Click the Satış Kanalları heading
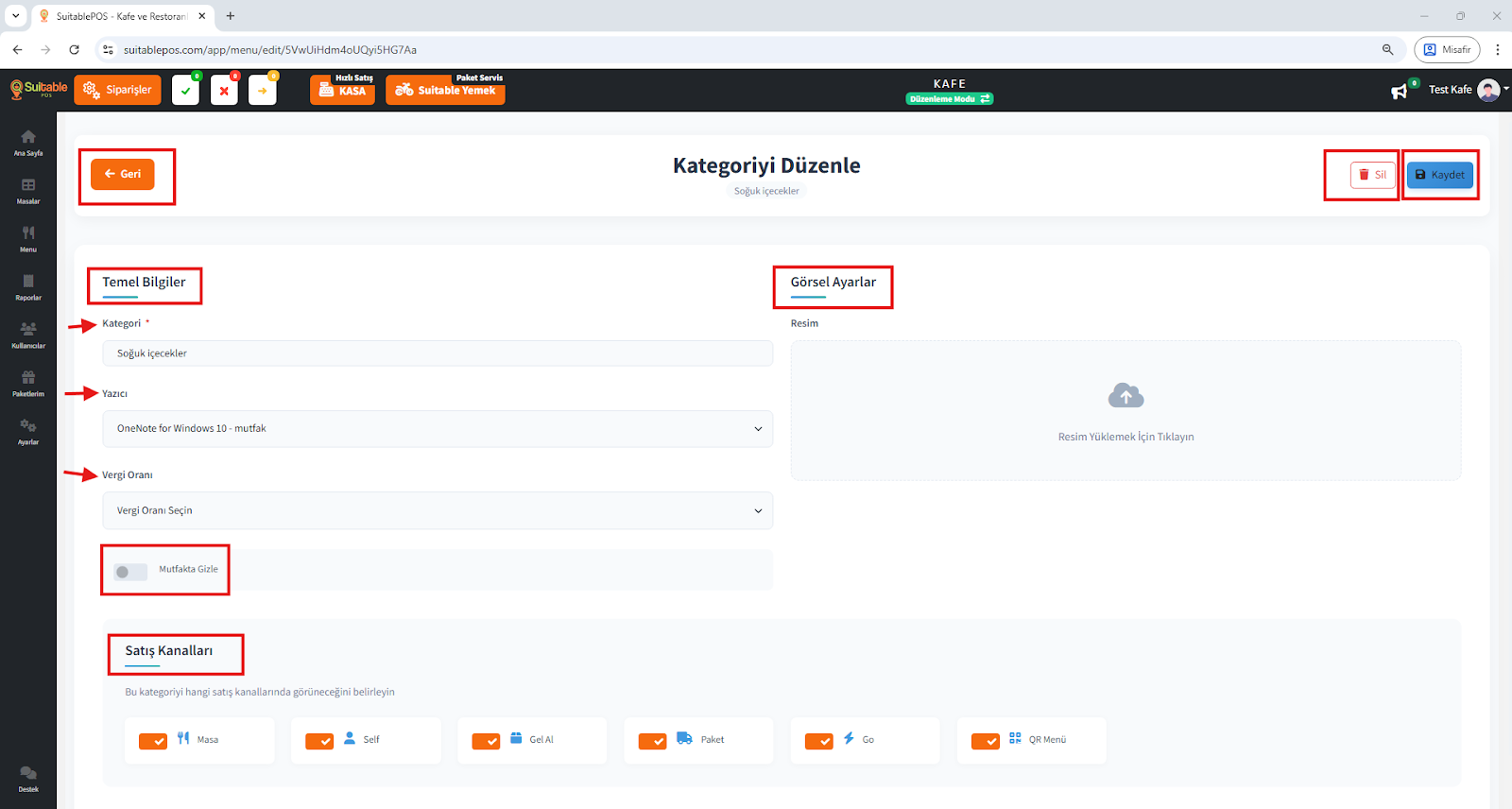Viewport: 1512px width, 809px height. [x=169, y=650]
